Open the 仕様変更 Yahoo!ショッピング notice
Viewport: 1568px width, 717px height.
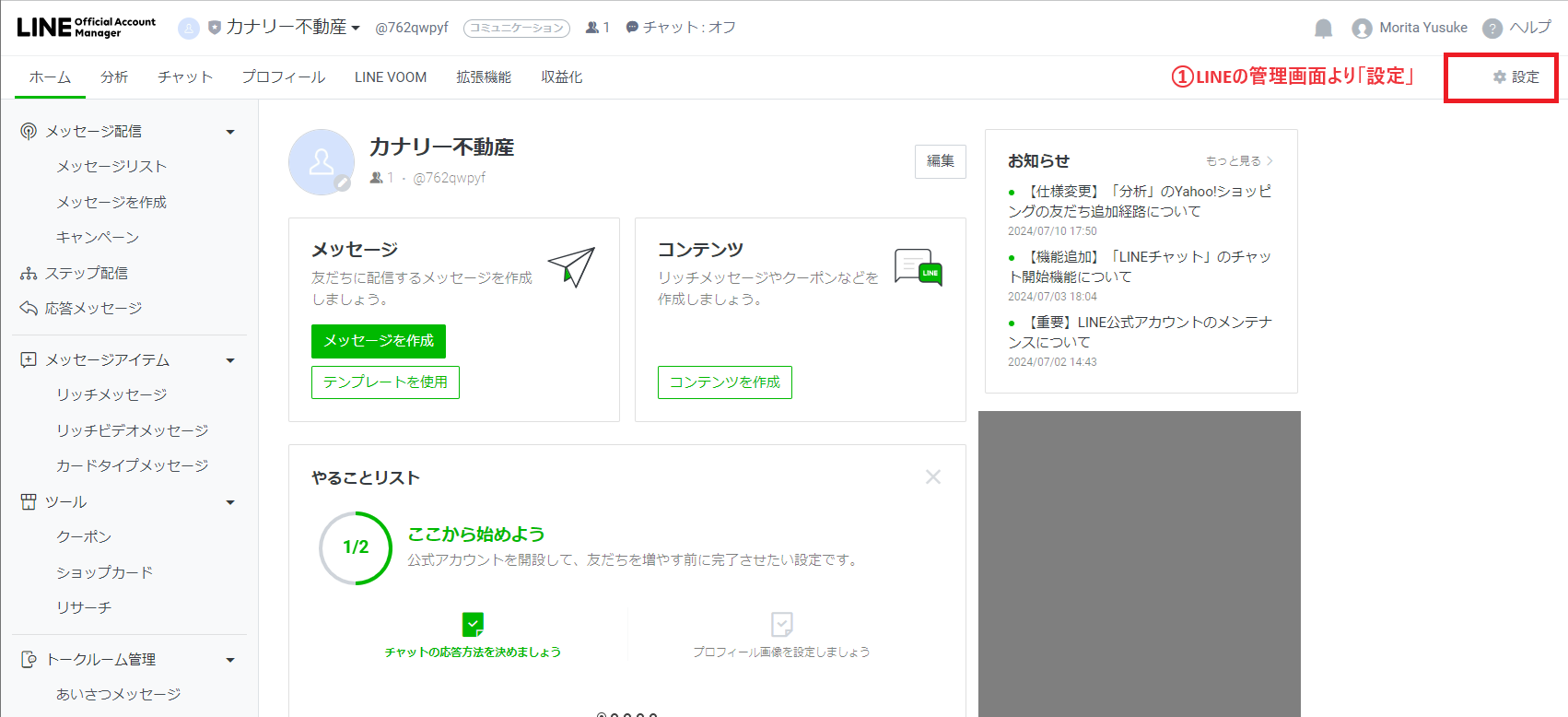[x=1140, y=201]
